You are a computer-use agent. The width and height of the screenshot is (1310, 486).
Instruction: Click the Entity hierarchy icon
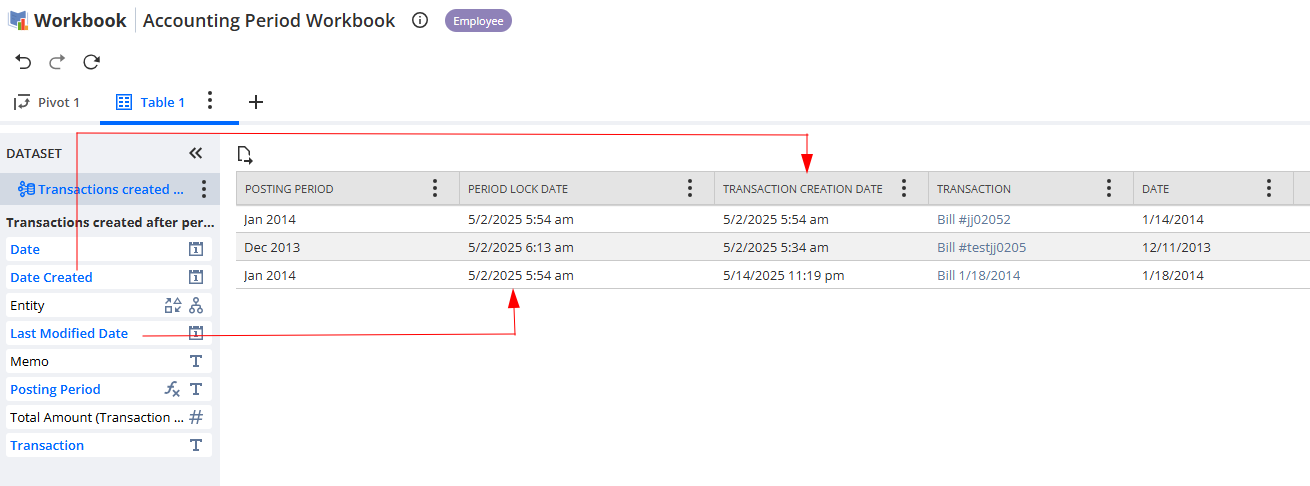tap(196, 305)
